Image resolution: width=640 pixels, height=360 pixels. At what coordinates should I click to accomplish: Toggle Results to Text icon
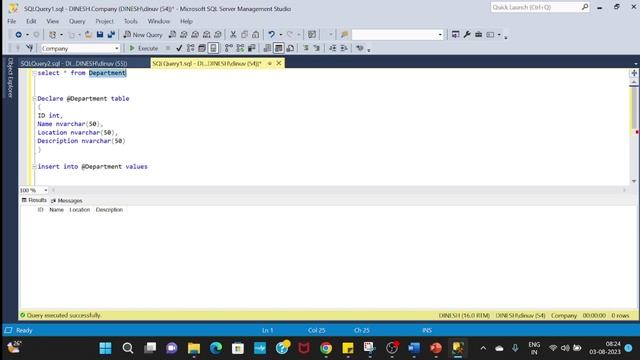(267, 48)
